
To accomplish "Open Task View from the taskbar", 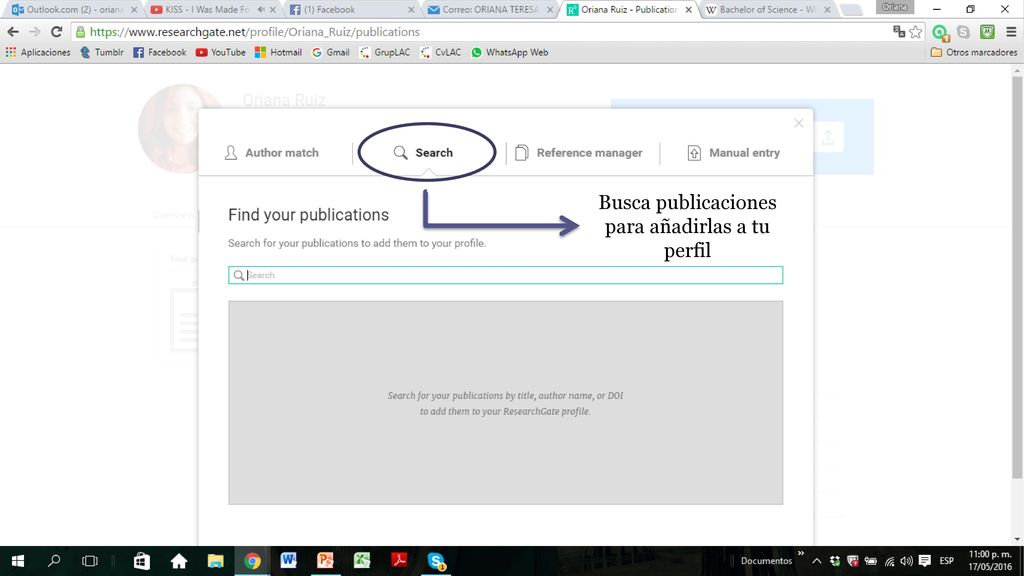I will point(89,561).
